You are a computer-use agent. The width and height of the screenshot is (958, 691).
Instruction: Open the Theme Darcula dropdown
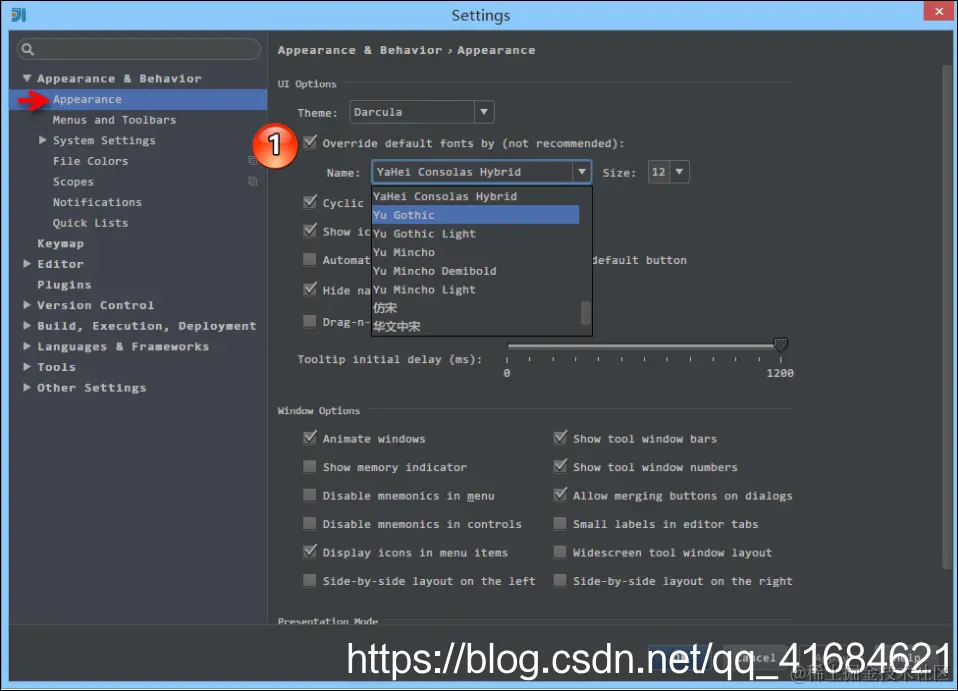click(422, 112)
